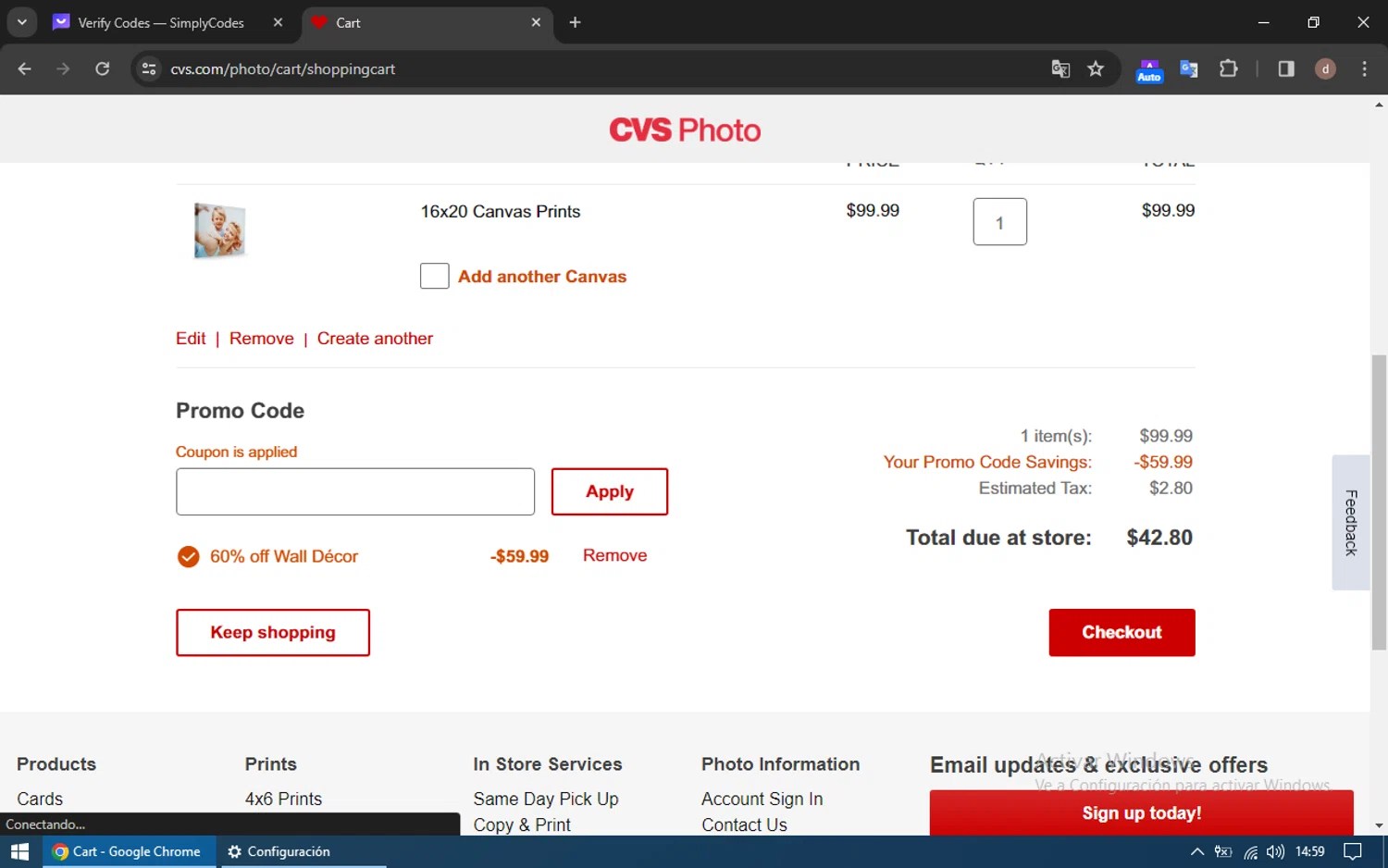Open the Chrome profile avatar
1388x868 pixels.
click(x=1325, y=68)
